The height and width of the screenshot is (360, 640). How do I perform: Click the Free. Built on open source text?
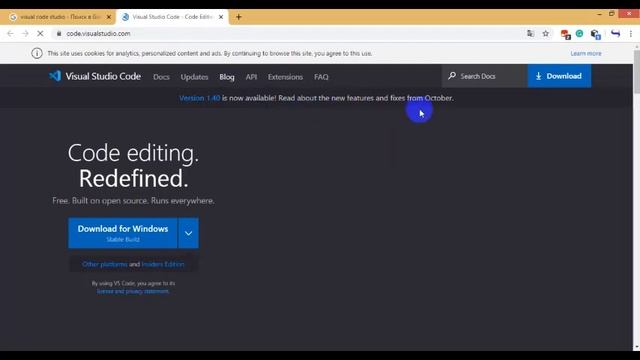[133, 201]
